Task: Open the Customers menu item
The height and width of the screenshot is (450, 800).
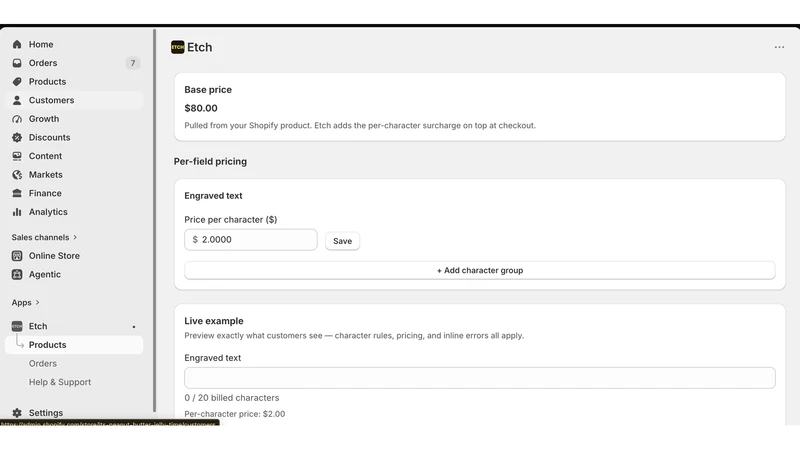Action: 74,100
